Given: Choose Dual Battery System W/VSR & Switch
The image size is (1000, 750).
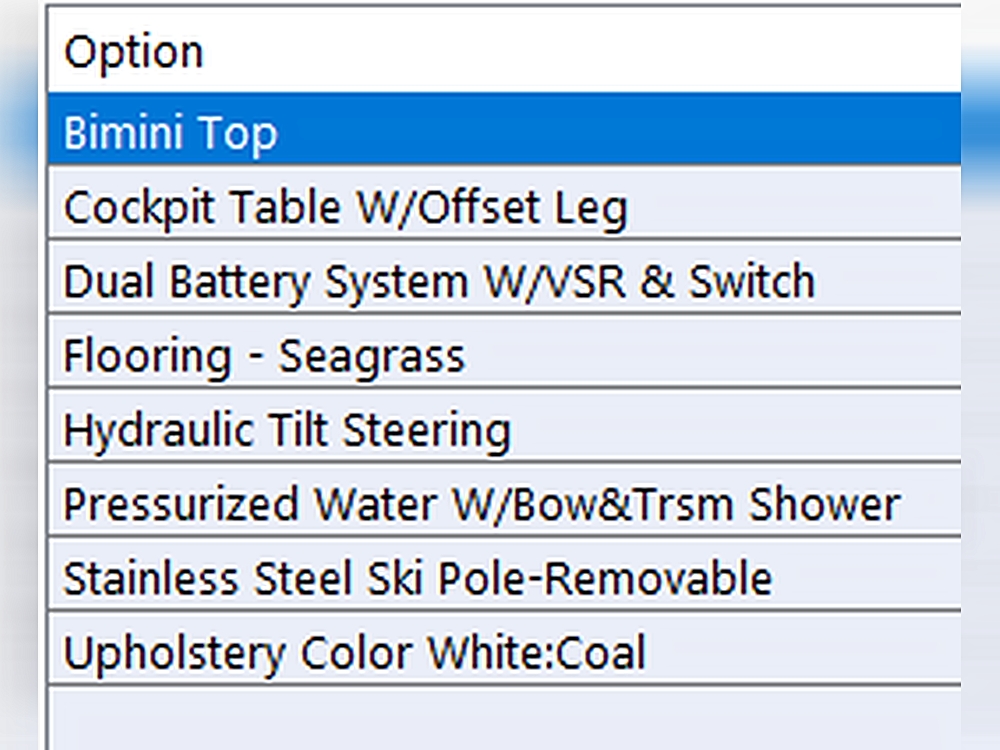Looking at the screenshot, I should pyautogui.click(x=438, y=282).
